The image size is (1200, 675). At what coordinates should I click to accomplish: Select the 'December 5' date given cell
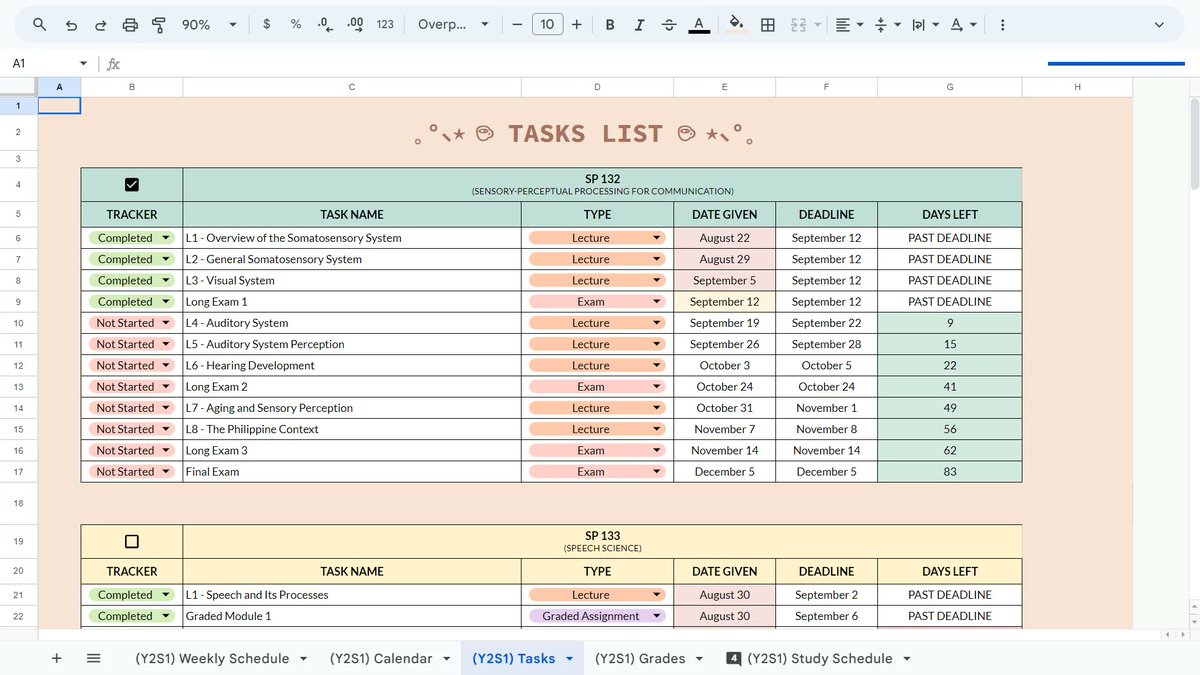724,472
